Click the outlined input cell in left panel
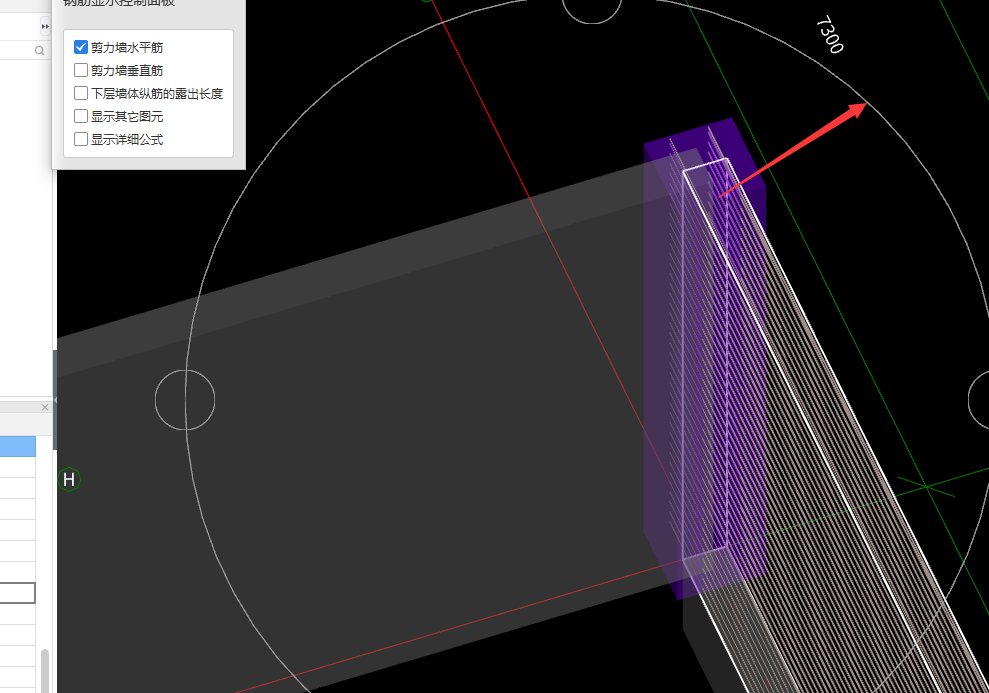989x693 pixels. coord(18,593)
